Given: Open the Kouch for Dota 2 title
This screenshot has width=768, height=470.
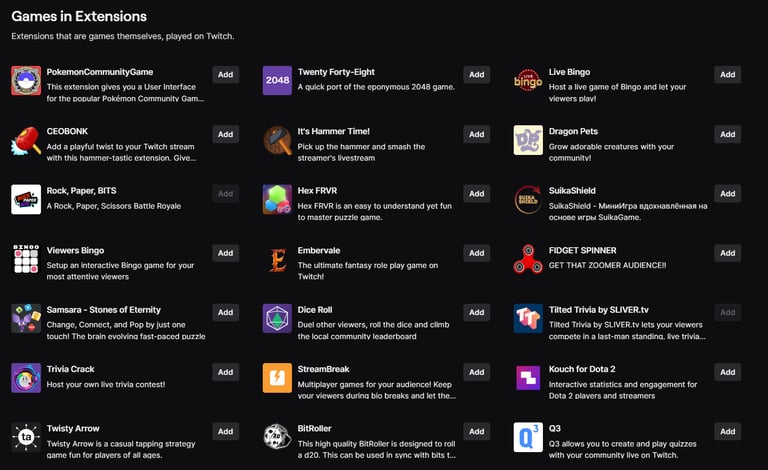Looking at the screenshot, I should click(x=582, y=369).
